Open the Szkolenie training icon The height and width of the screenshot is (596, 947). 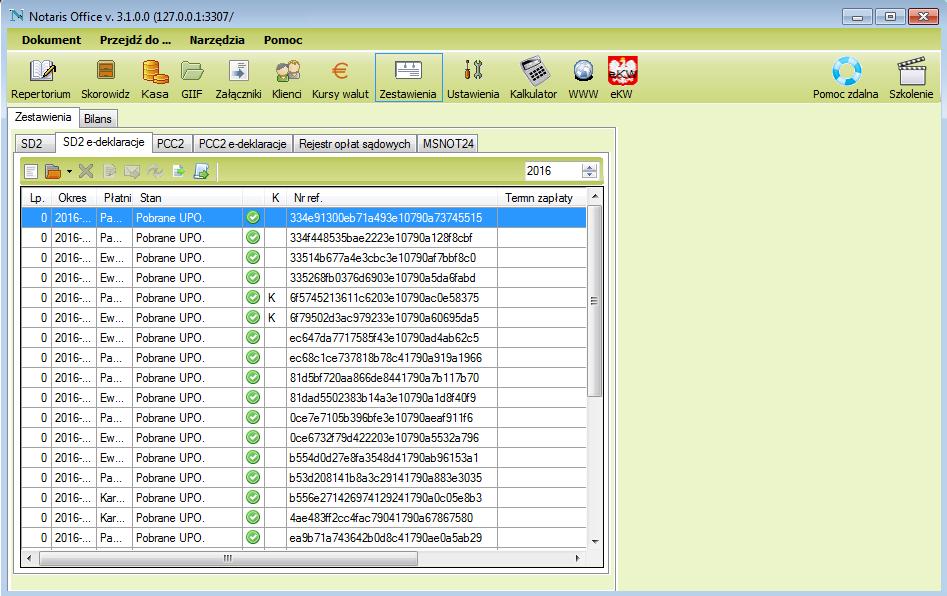(x=911, y=79)
